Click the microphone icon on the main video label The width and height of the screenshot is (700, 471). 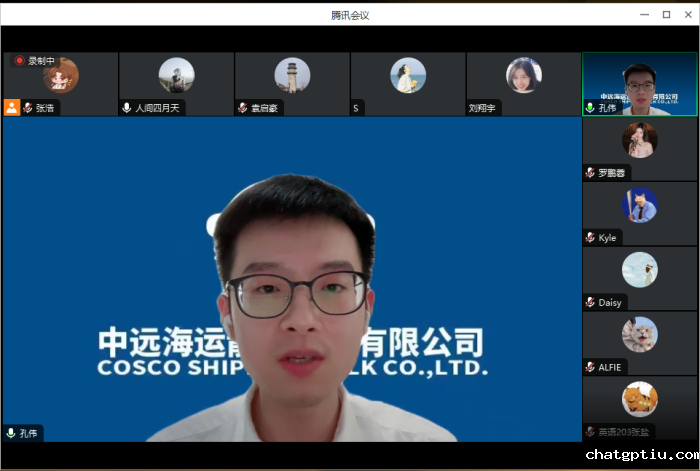tap(11, 433)
